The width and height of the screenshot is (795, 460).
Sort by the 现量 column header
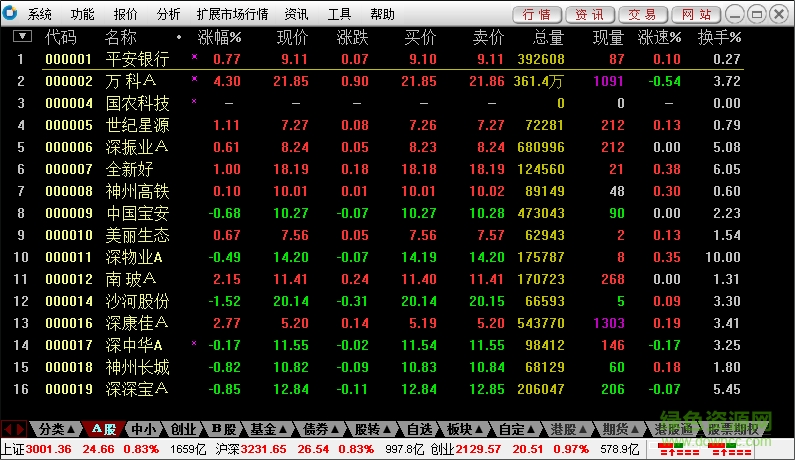pos(608,37)
